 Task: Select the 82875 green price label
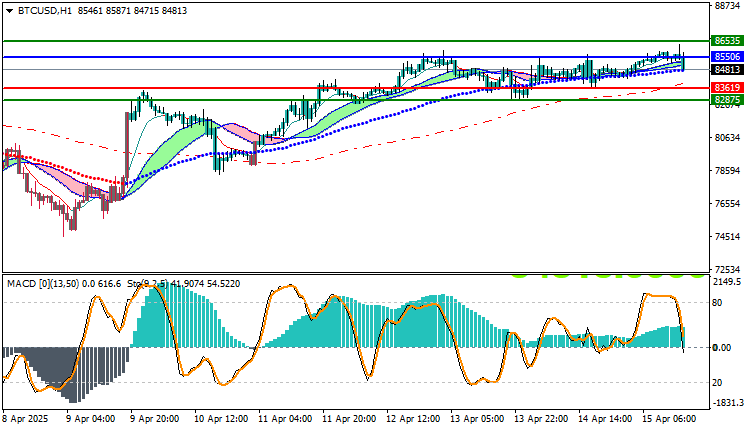coord(728,99)
